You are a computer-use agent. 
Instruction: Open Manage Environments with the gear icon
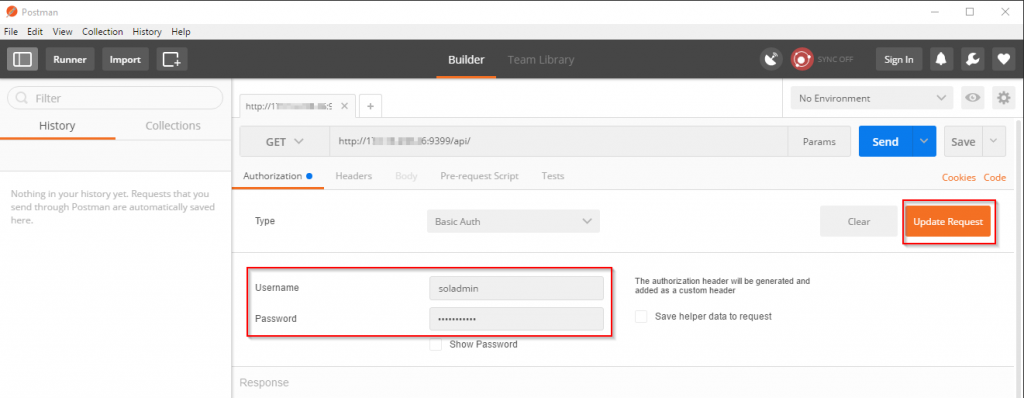tap(1004, 98)
